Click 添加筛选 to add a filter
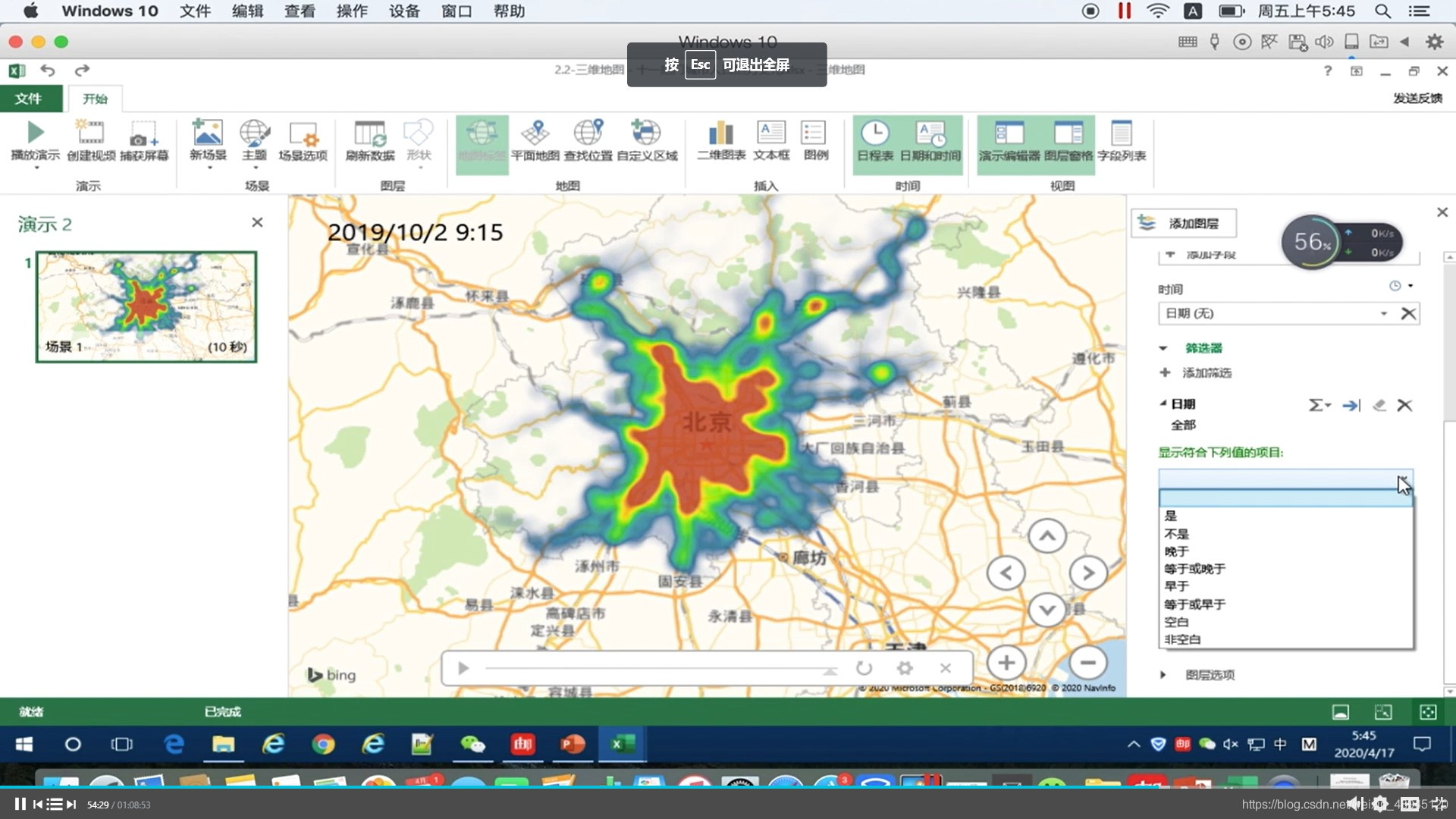Screen dimensions: 1456x819 (1206, 372)
